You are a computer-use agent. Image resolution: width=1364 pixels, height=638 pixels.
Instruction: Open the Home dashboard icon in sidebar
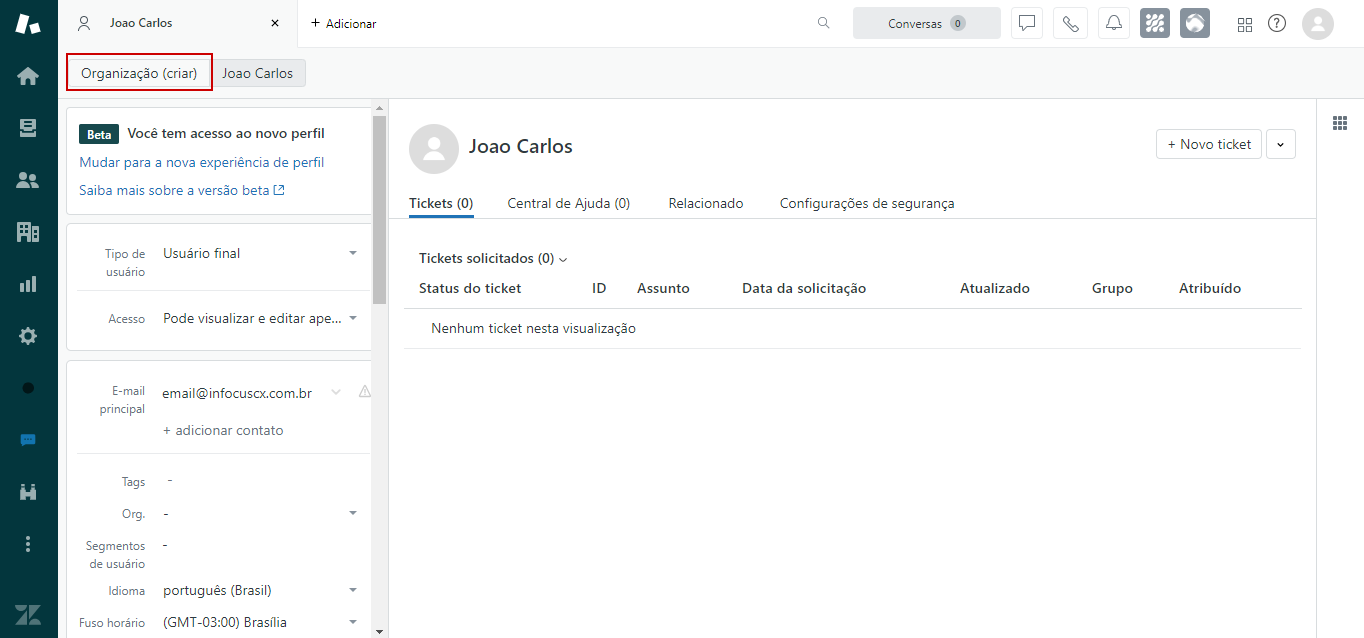coord(28,76)
